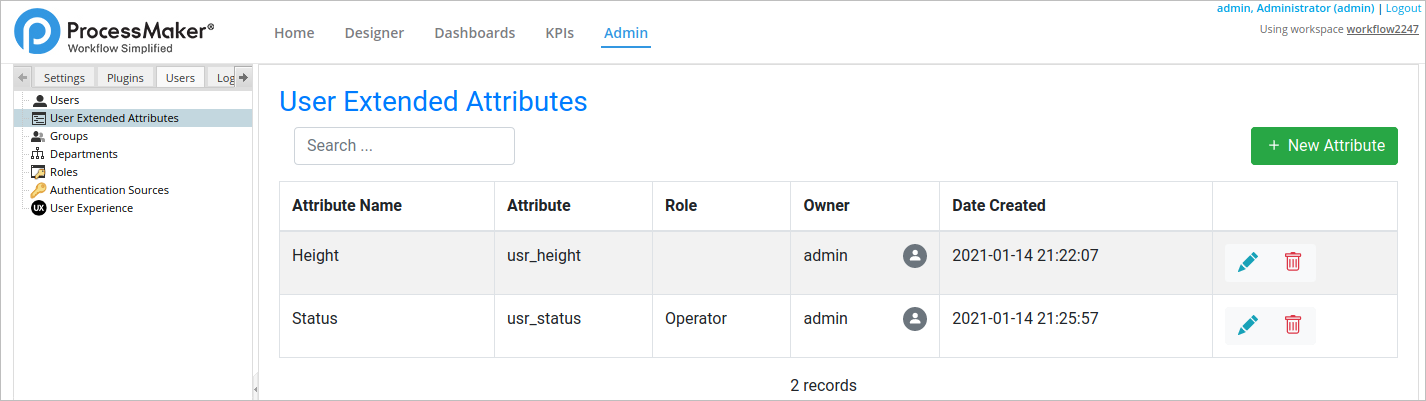Click the New Attribute button
The image size is (1426, 401).
pyautogui.click(x=1324, y=146)
